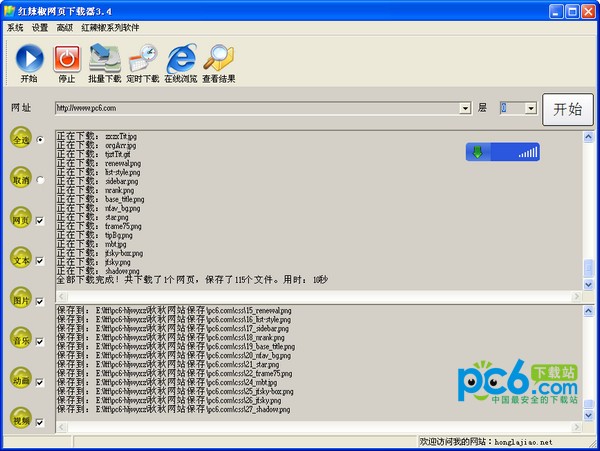Click saved path ending 27_shadow.png
600x451 pixels.
(174, 409)
